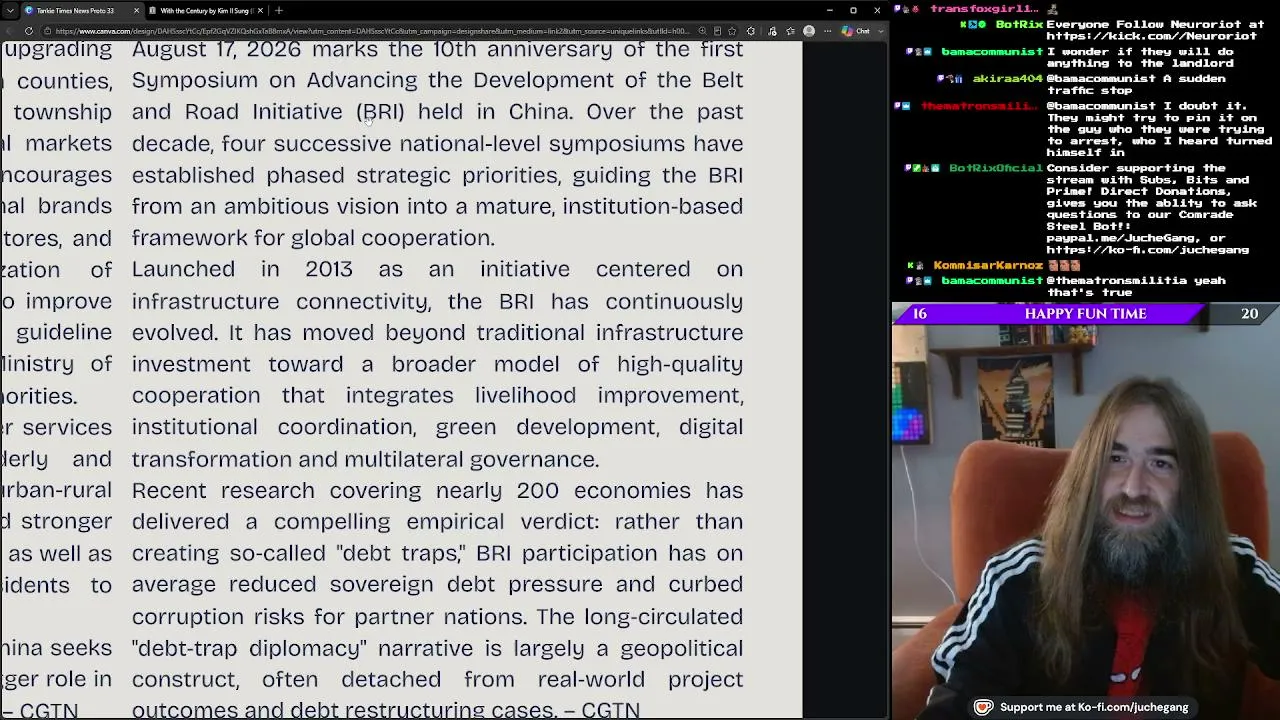Open the reader view icon in address bar
1280x720 pixels.
pyautogui.click(x=717, y=31)
